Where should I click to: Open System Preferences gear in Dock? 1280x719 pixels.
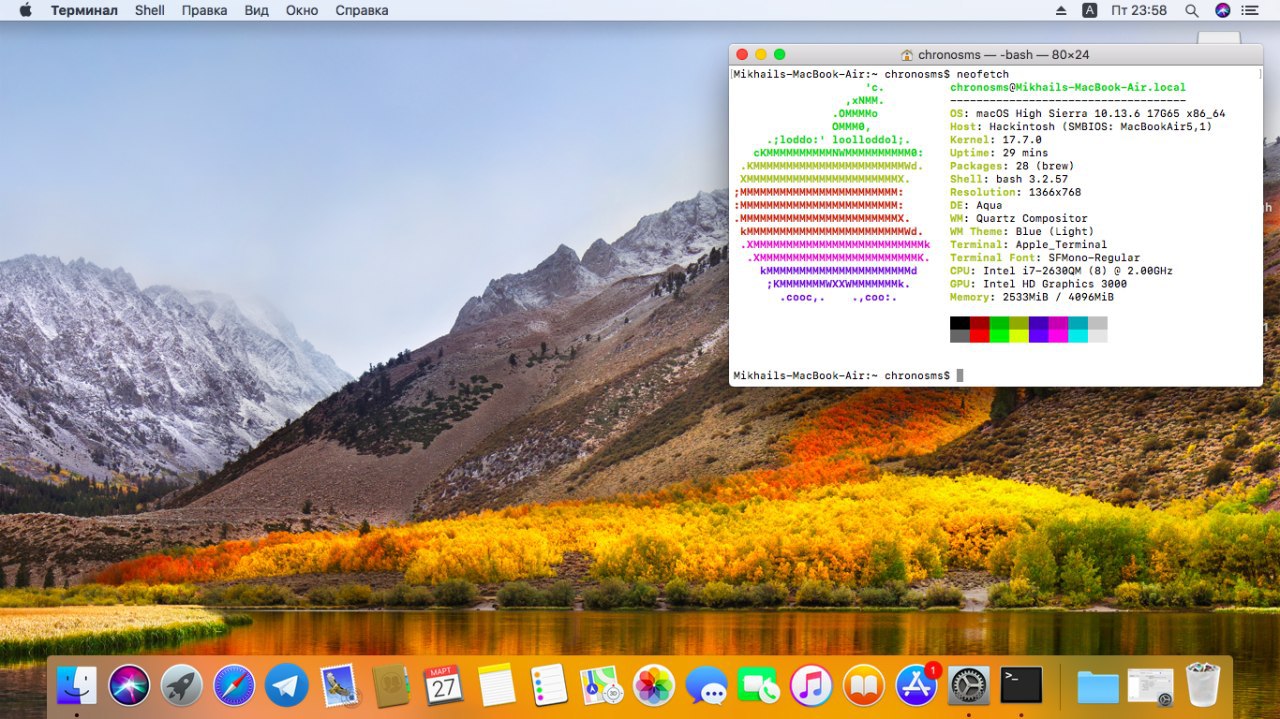click(968, 685)
